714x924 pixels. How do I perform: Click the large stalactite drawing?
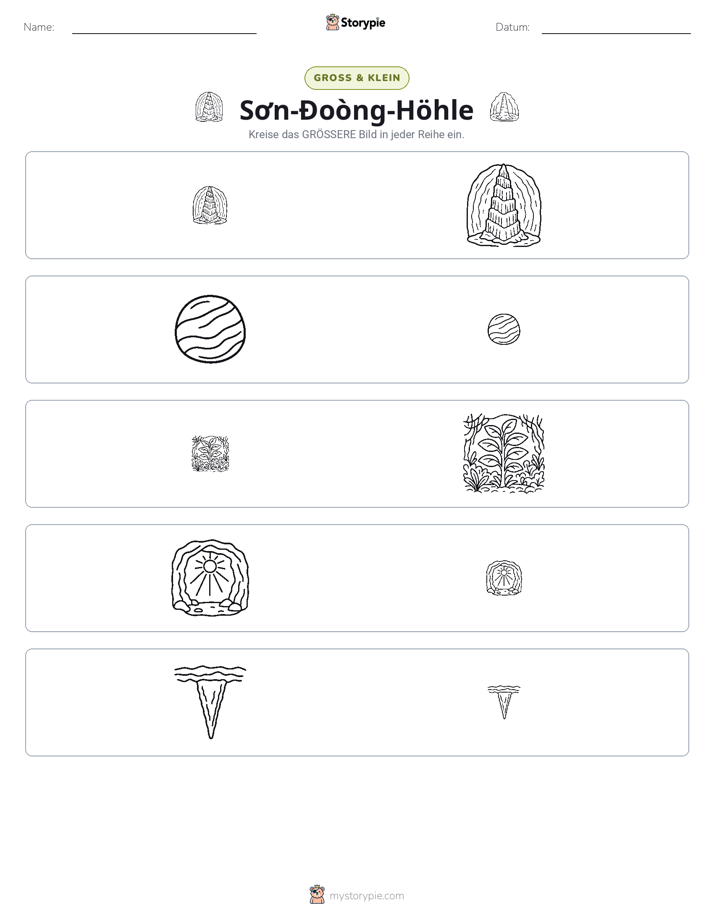pos(210,702)
